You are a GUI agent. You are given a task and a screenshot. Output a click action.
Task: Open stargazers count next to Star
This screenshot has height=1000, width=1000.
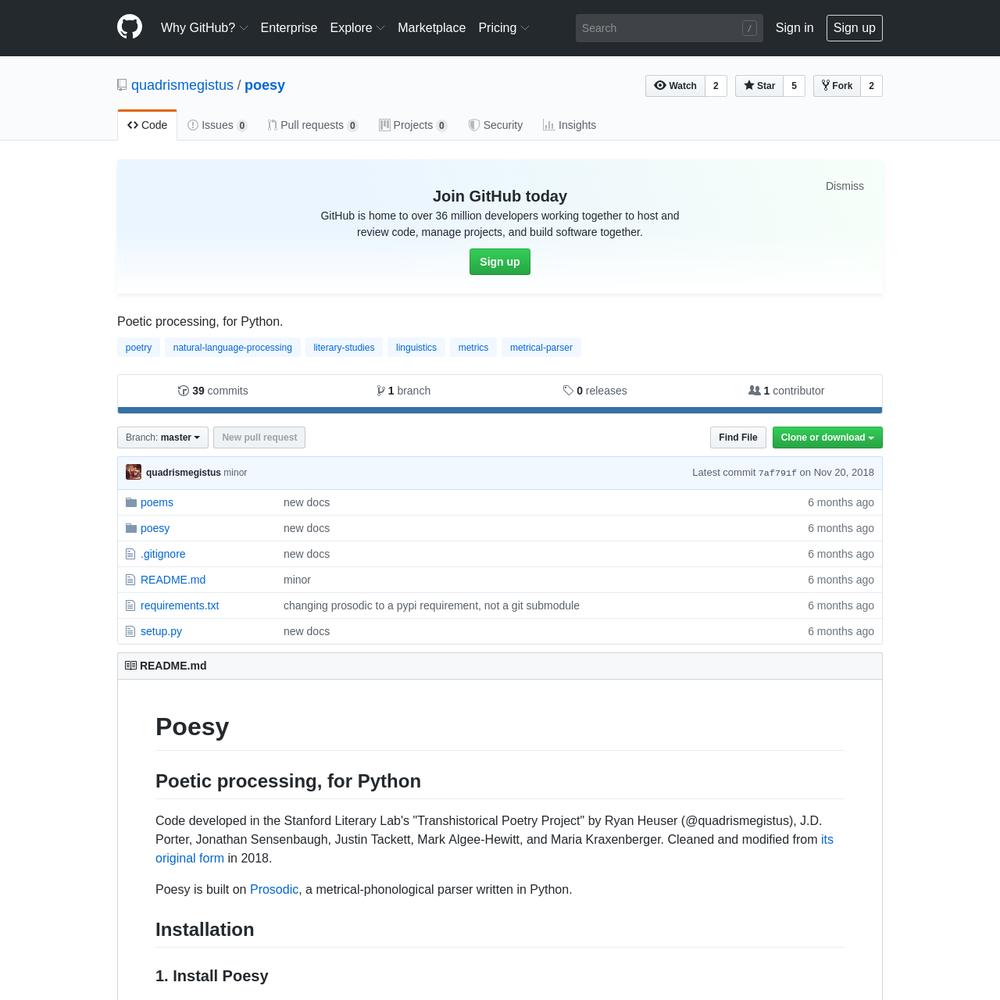tap(794, 85)
